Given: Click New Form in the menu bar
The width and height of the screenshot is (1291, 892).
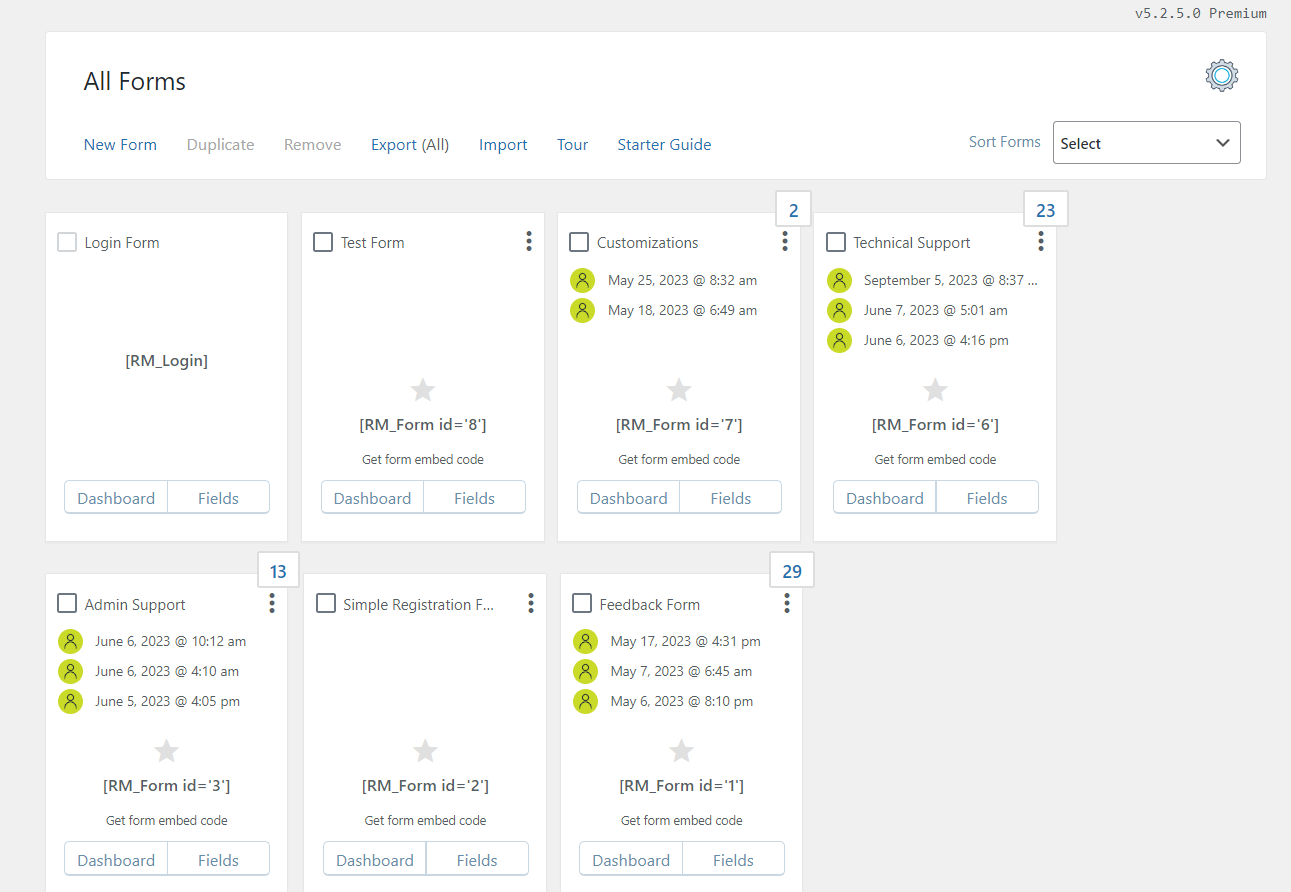Looking at the screenshot, I should point(120,144).
